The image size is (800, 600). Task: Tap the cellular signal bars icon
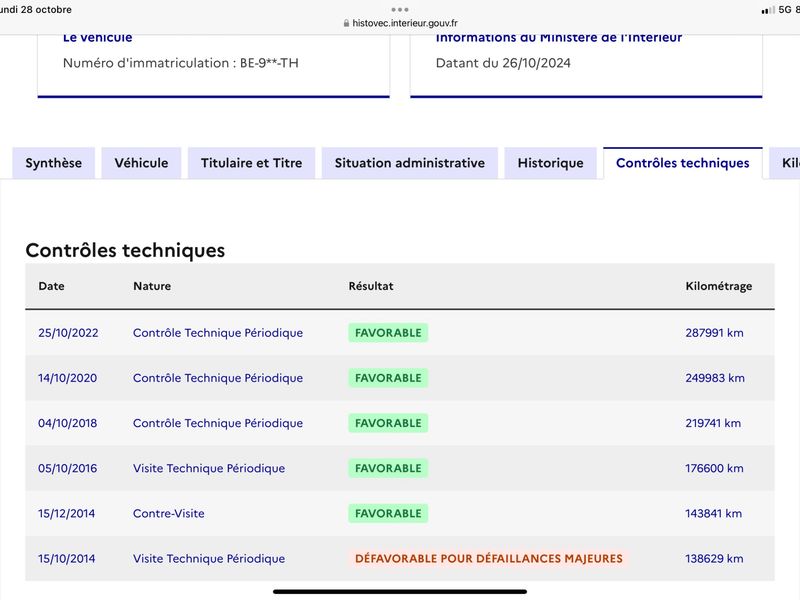[767, 10]
